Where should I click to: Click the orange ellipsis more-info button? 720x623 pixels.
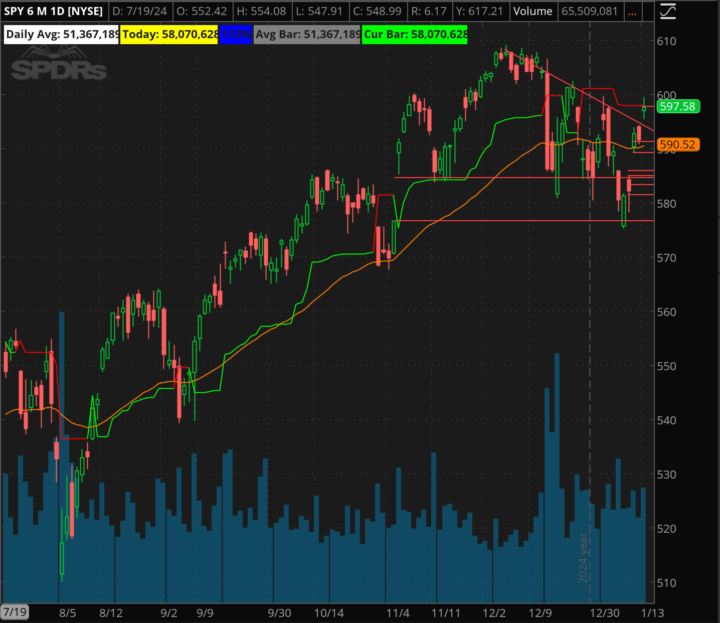click(632, 11)
